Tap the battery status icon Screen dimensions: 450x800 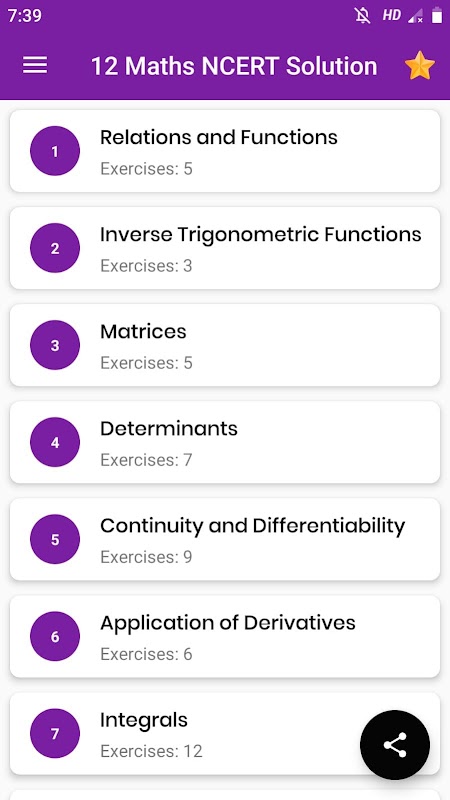(x=437, y=15)
